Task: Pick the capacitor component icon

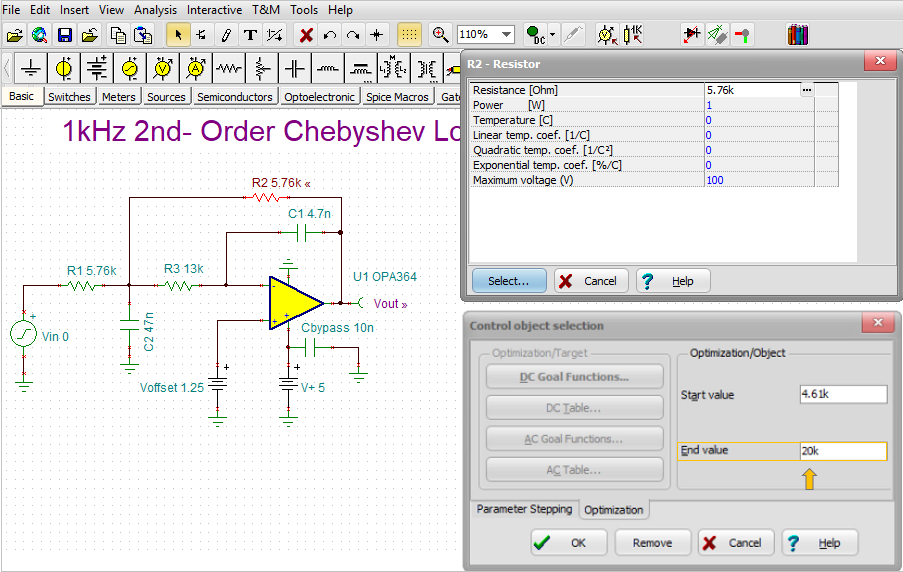Action: tap(294, 68)
